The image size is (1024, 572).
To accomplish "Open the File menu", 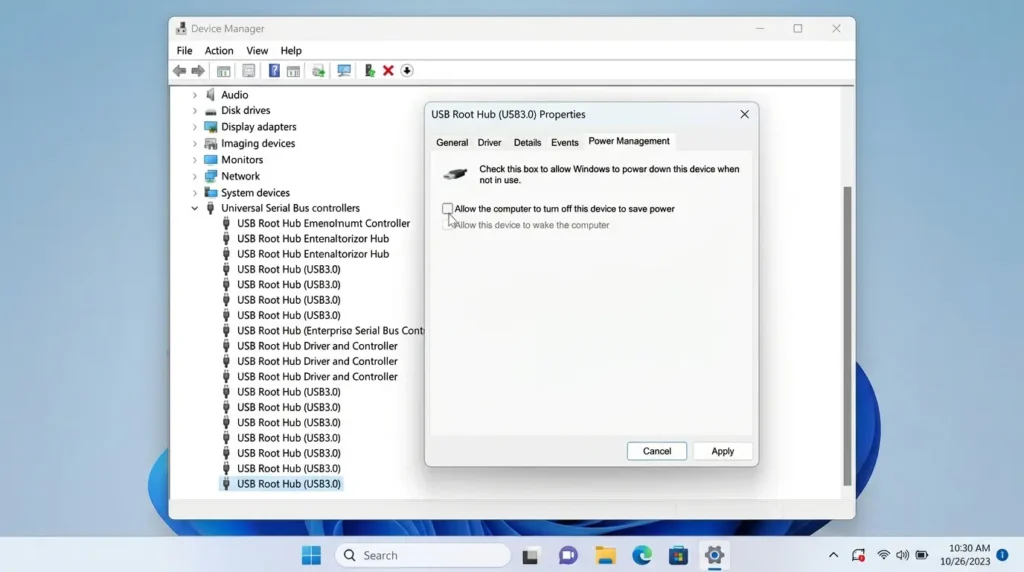I will coord(184,50).
